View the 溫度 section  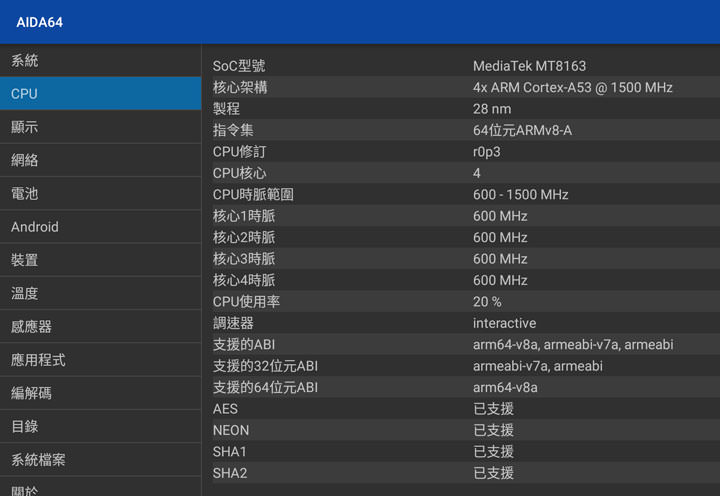click(100, 293)
